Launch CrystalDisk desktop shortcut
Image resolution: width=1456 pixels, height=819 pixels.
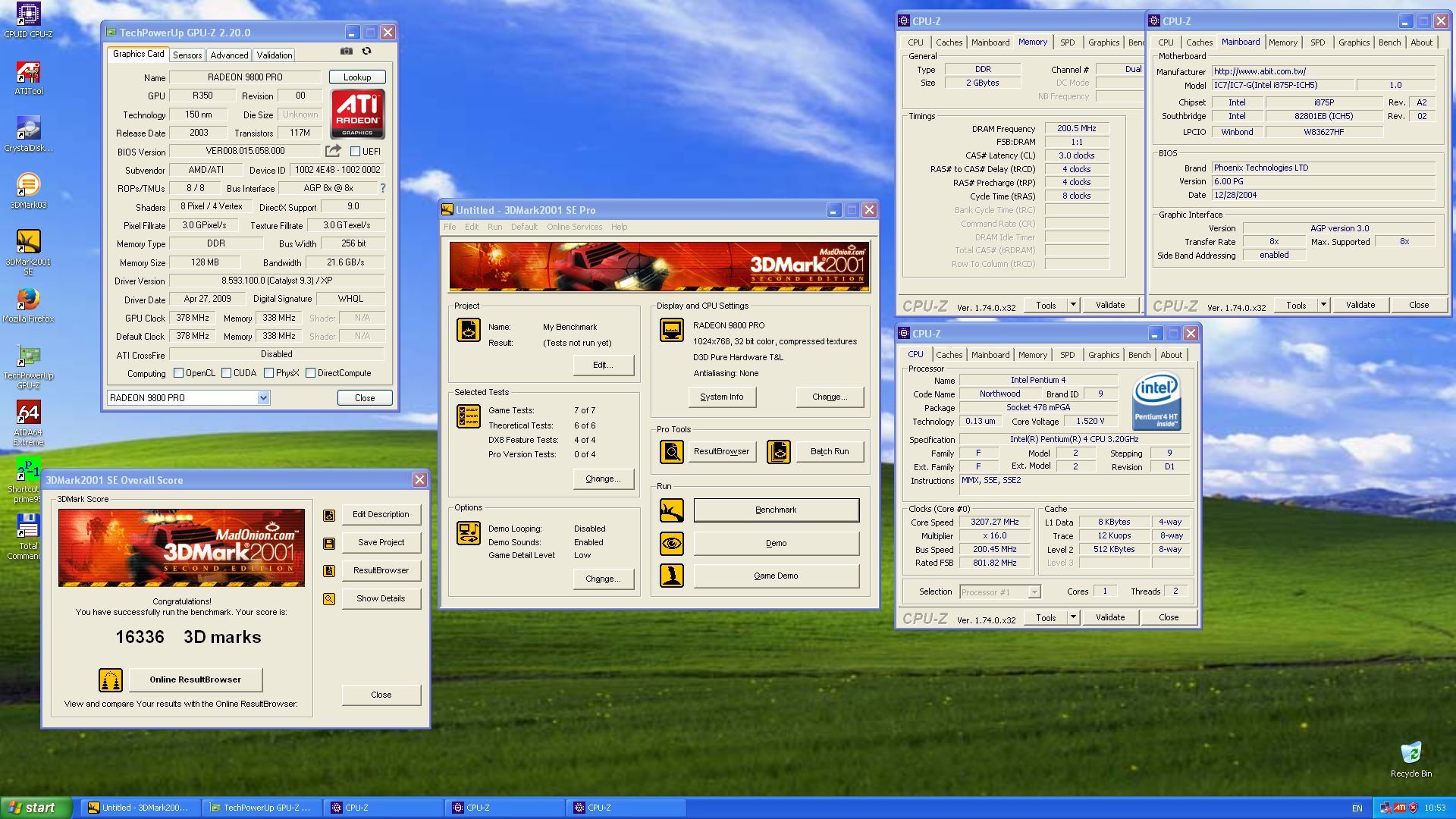click(x=28, y=134)
